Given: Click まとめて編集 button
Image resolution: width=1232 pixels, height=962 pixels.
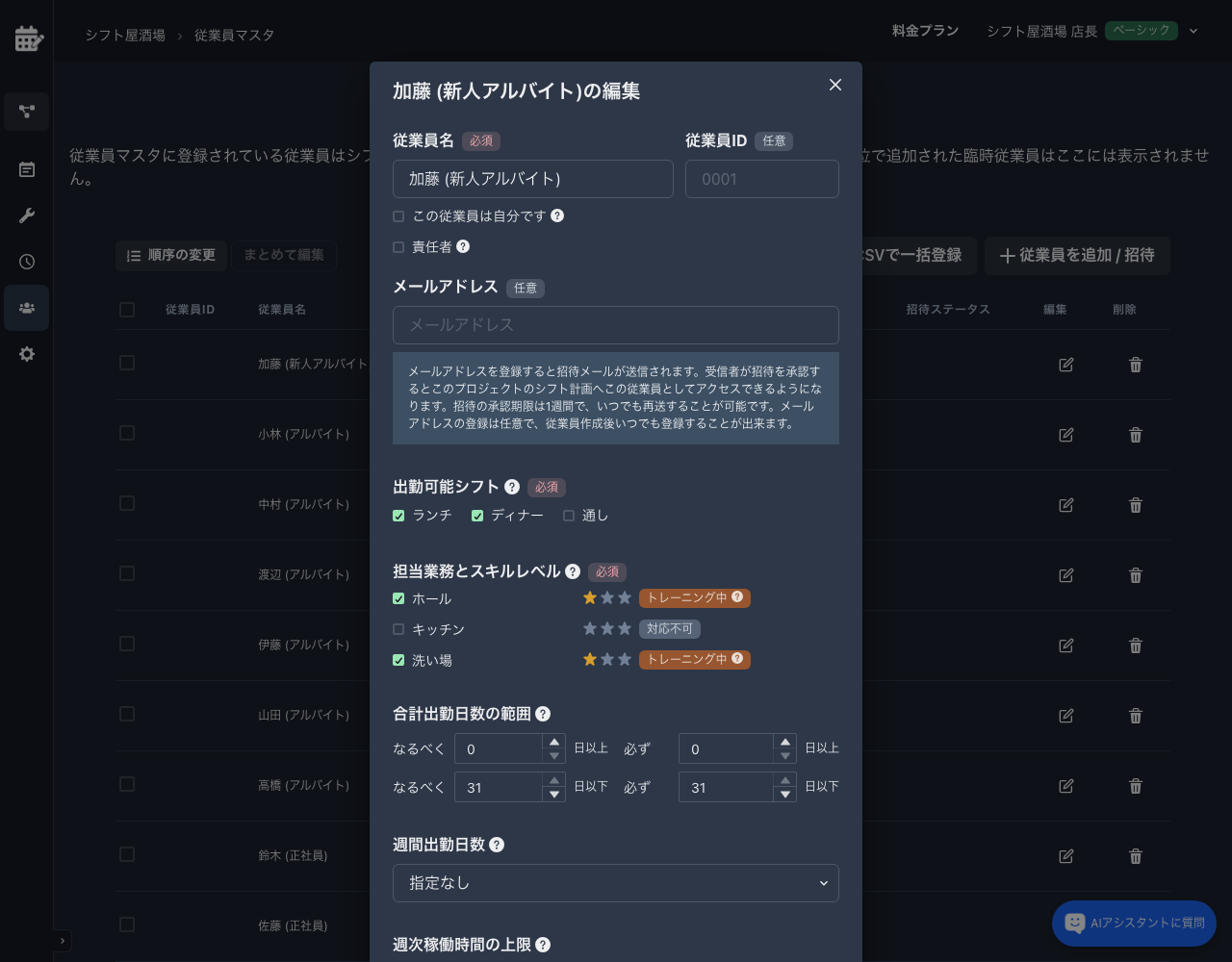Looking at the screenshot, I should coord(284,255).
